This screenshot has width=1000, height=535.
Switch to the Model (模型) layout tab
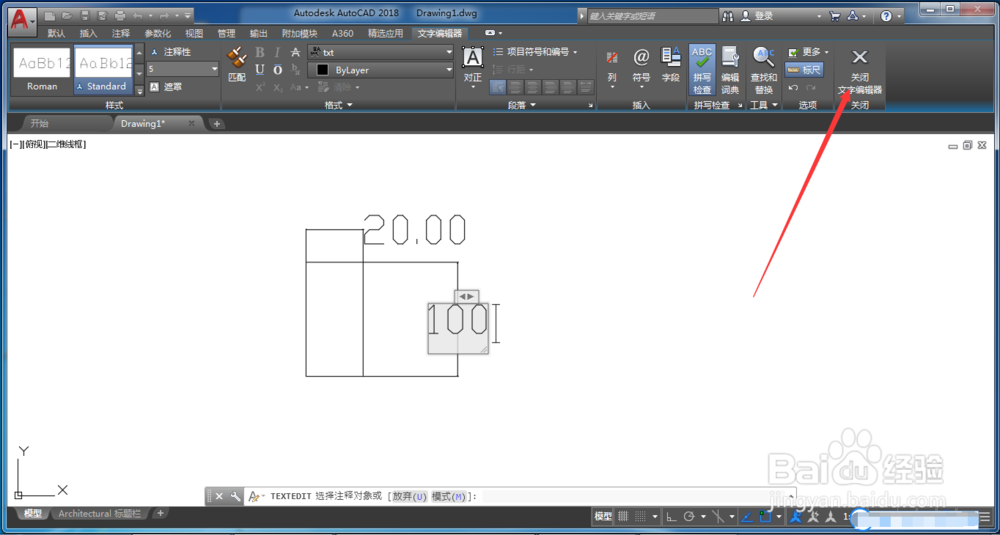pyautogui.click(x=33, y=513)
